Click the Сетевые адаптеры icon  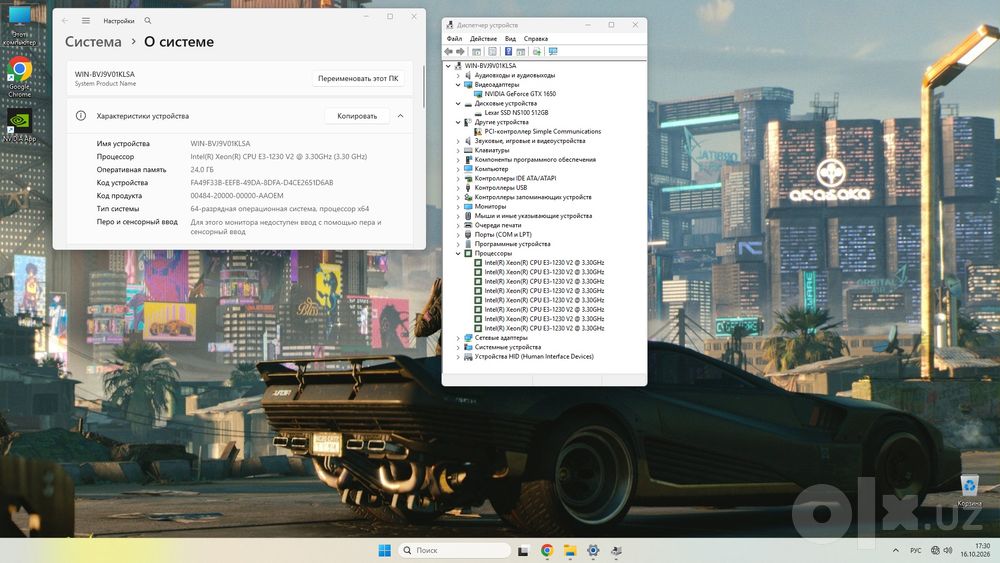(468, 337)
